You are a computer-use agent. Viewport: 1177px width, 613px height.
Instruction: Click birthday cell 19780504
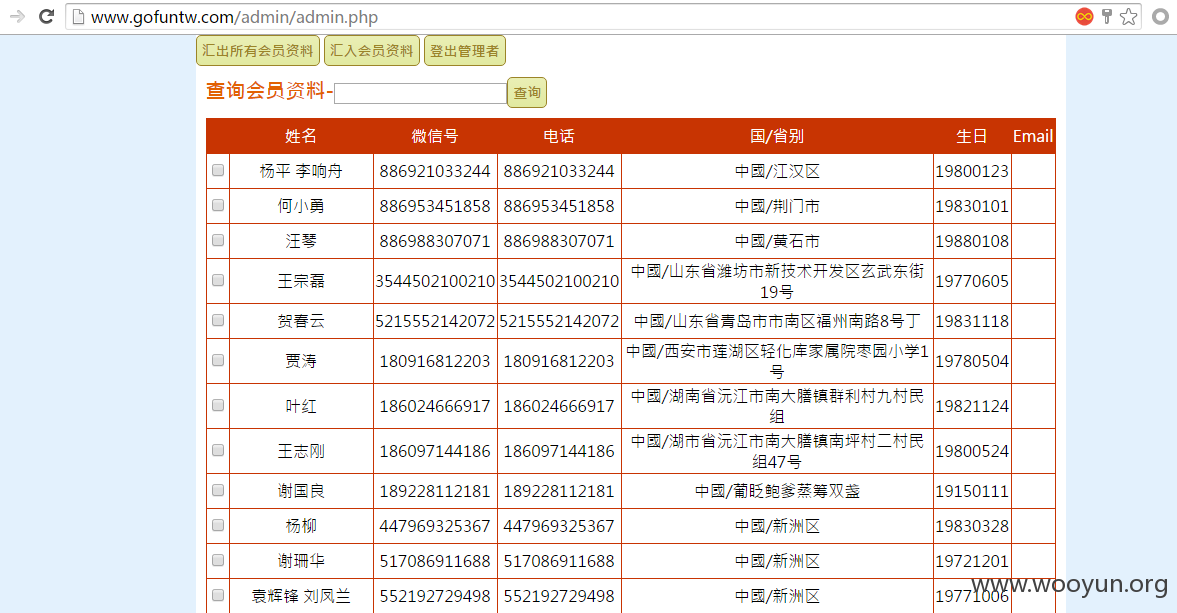click(x=972, y=361)
